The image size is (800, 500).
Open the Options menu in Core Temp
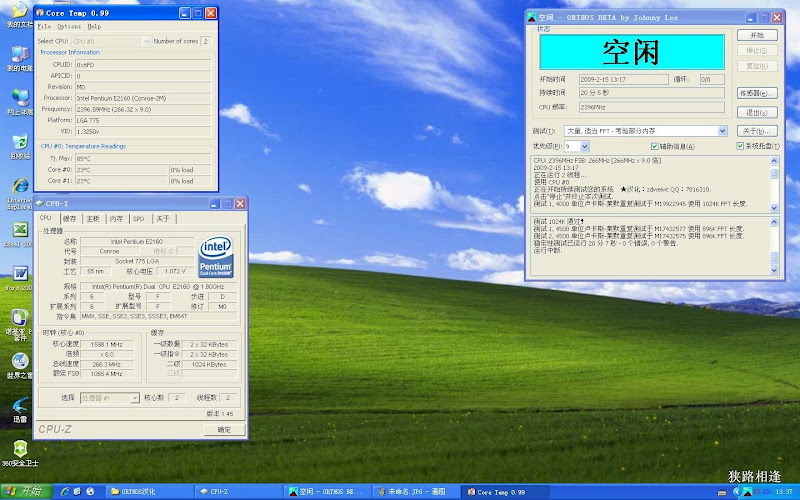[x=69, y=27]
